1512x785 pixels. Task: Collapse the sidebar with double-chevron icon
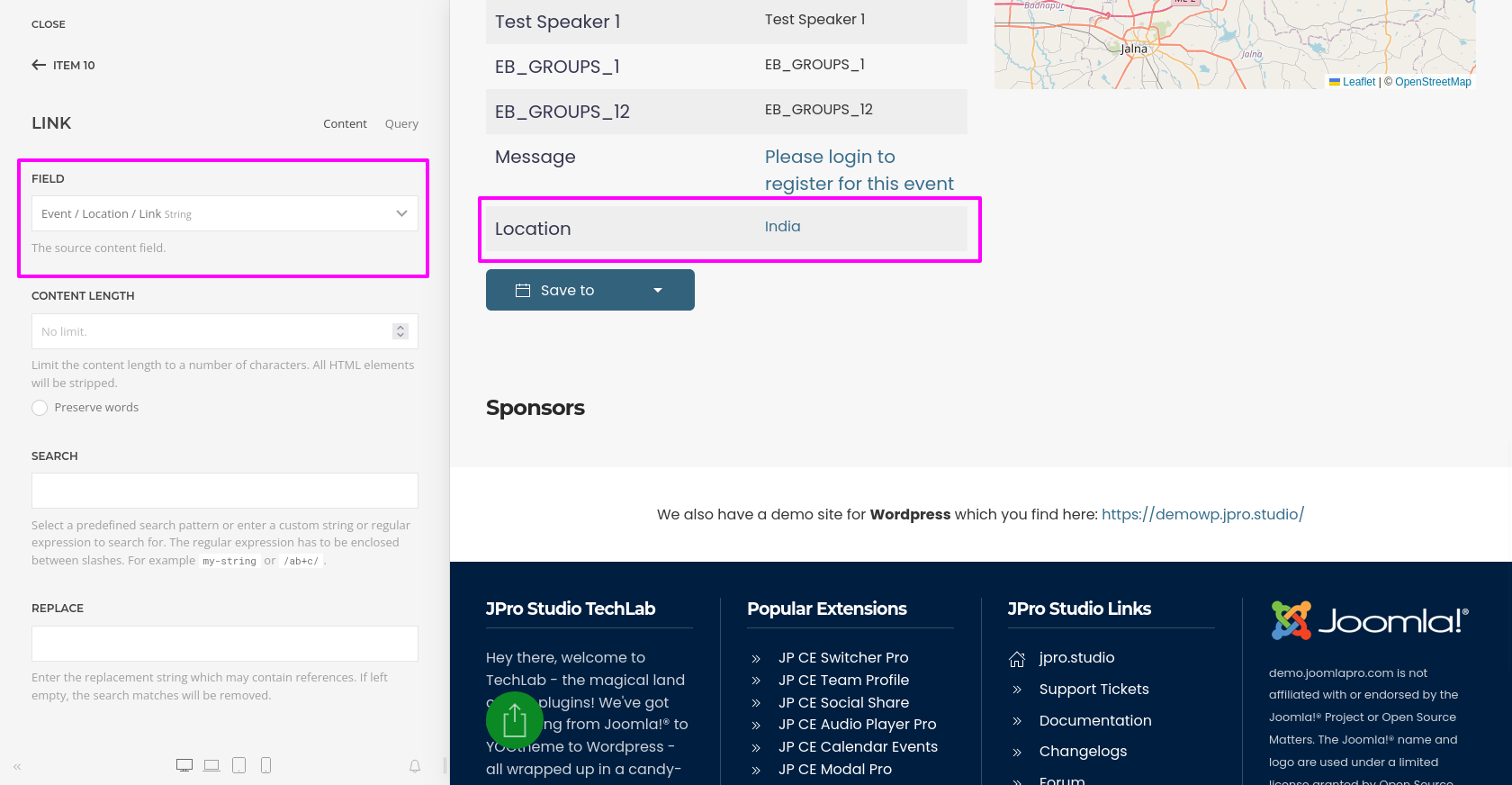point(17,767)
